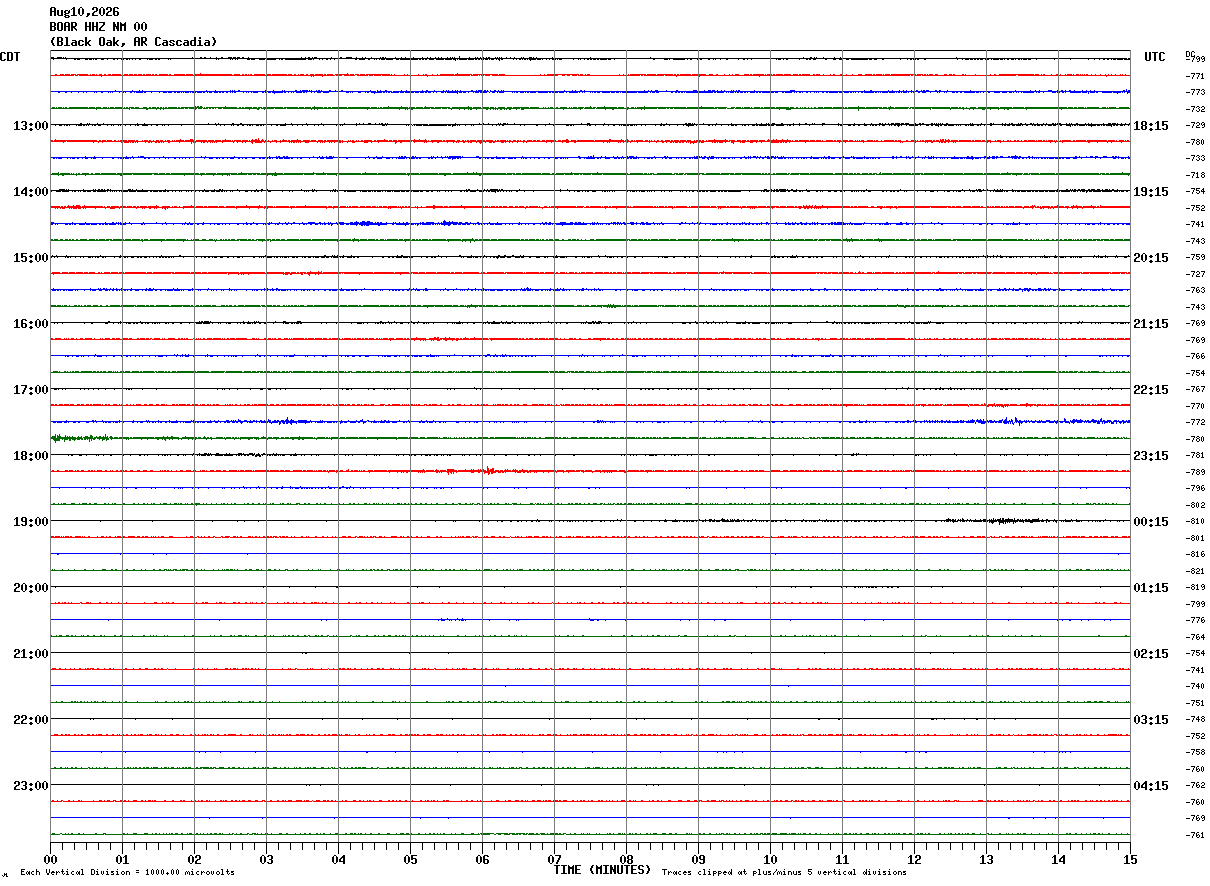Click the traces clipped footnote text
The image size is (1210, 886).
tap(784, 873)
